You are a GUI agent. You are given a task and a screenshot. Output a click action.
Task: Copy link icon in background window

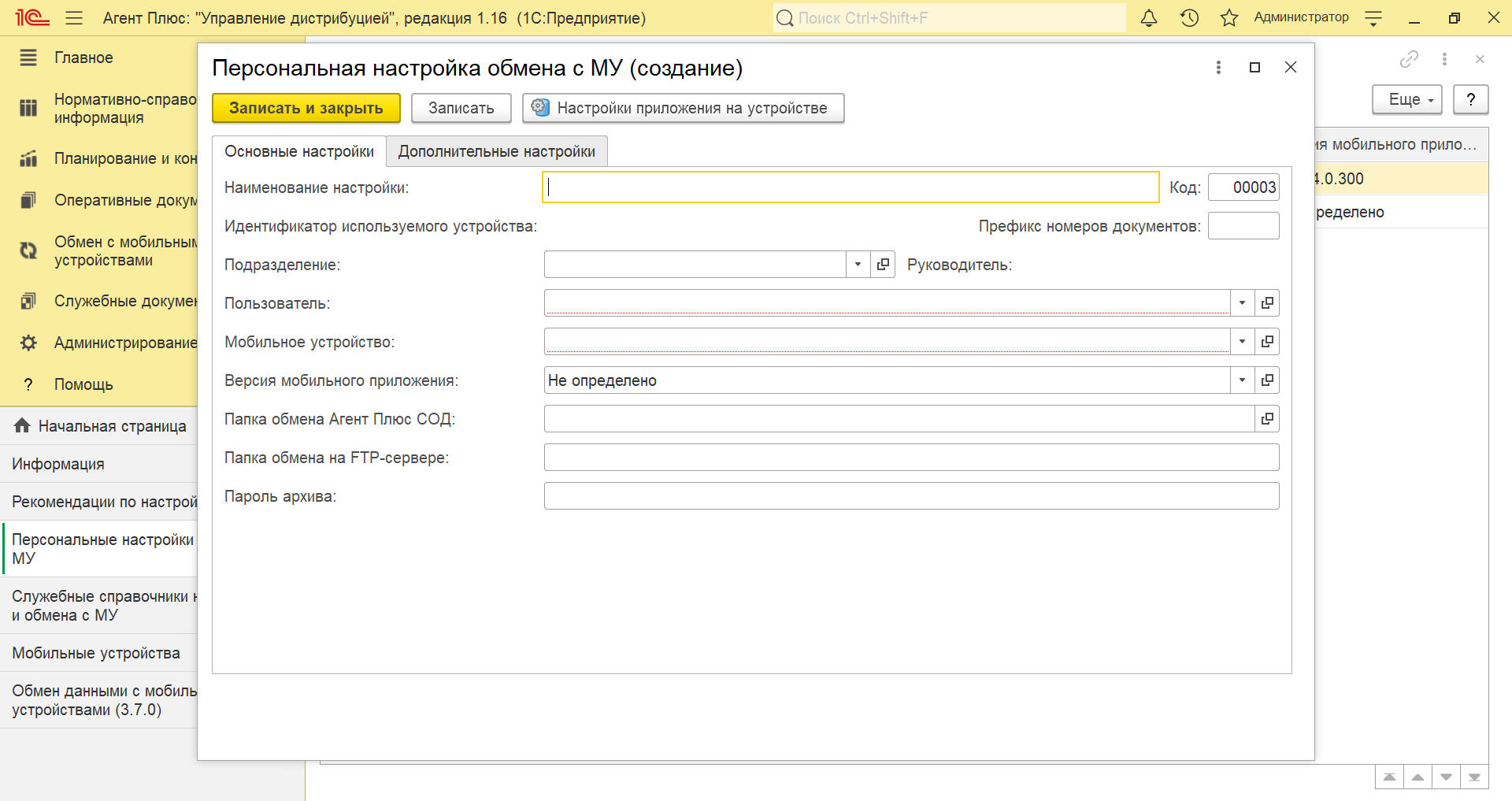1409,59
